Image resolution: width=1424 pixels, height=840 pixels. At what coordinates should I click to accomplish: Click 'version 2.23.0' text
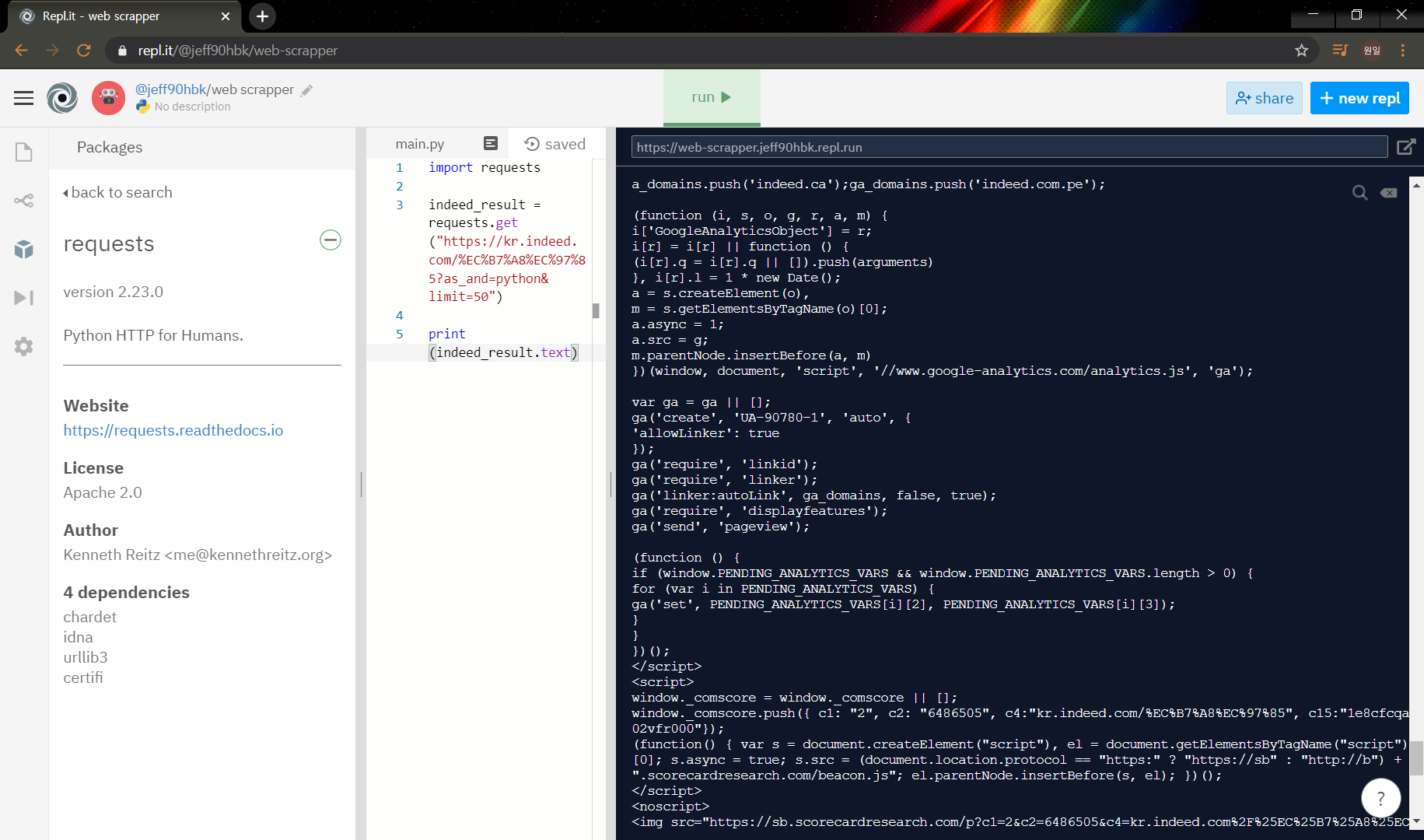(x=114, y=292)
